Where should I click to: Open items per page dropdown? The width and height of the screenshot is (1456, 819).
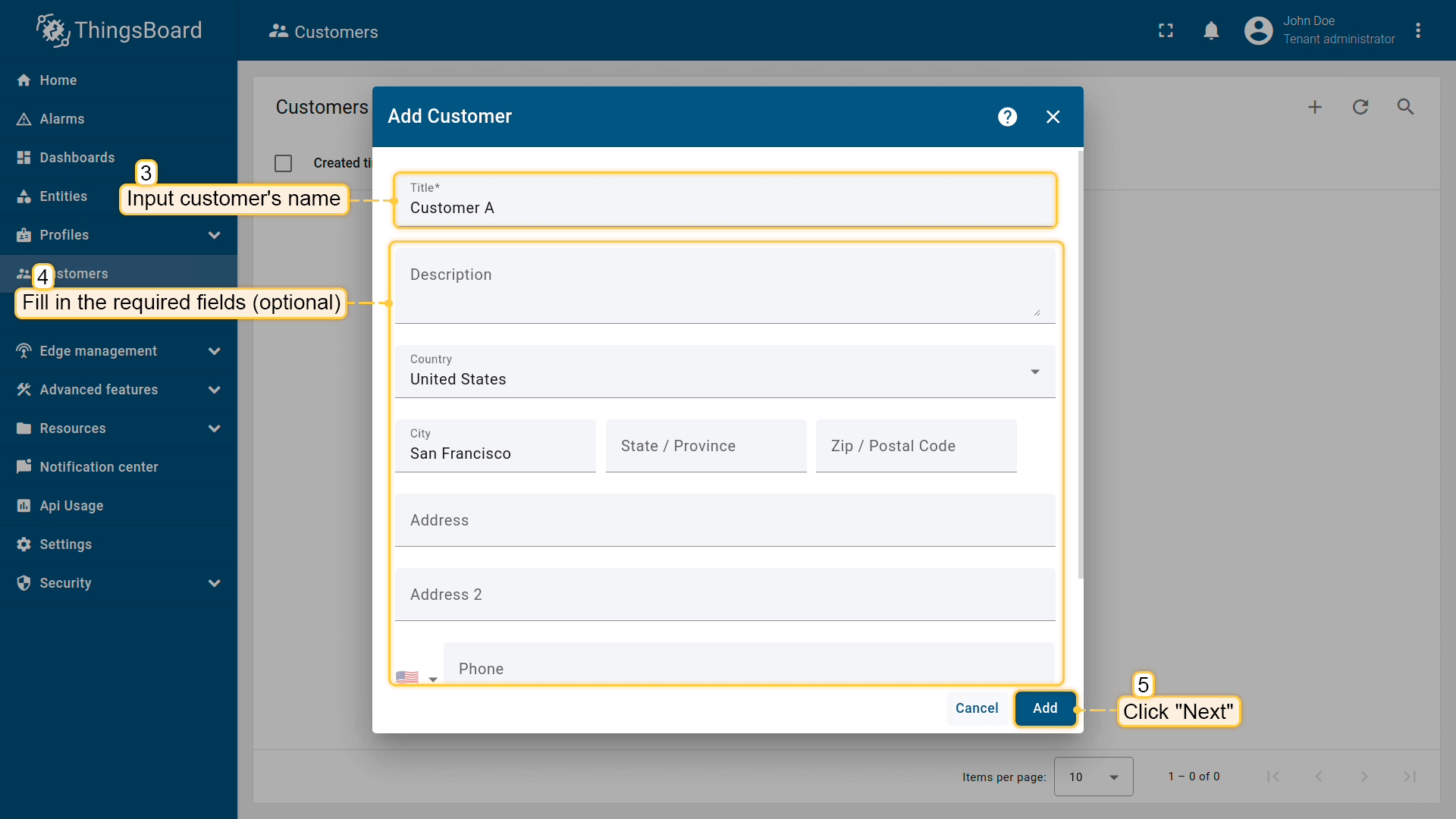coord(1093,777)
